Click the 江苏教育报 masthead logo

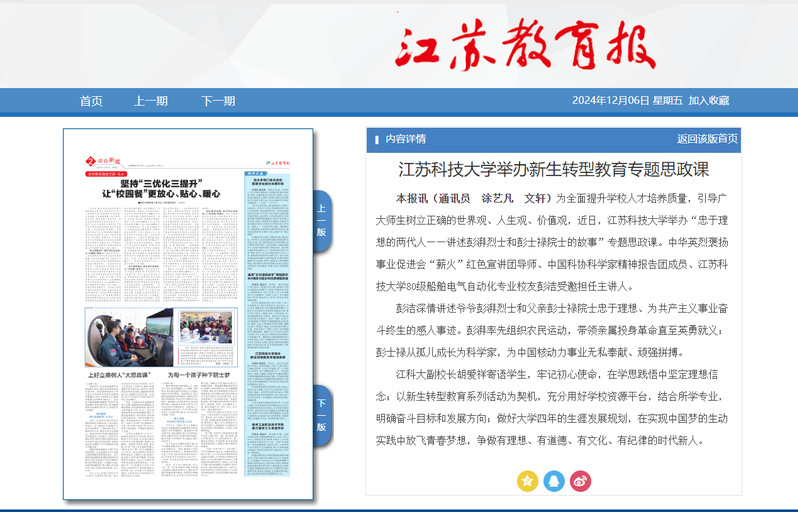pos(524,45)
